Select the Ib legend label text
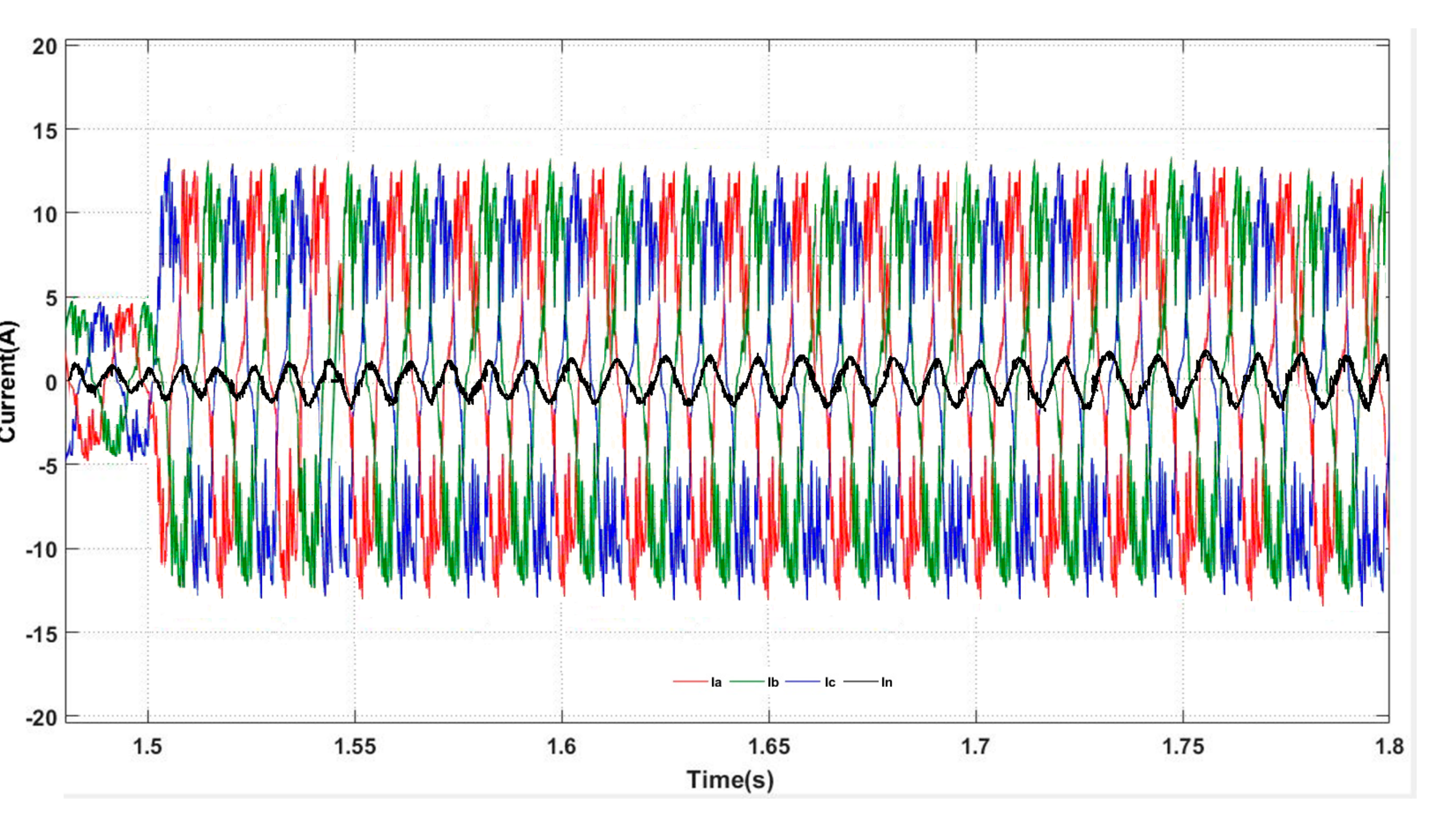This screenshot has height=813, width=1456. point(773,682)
